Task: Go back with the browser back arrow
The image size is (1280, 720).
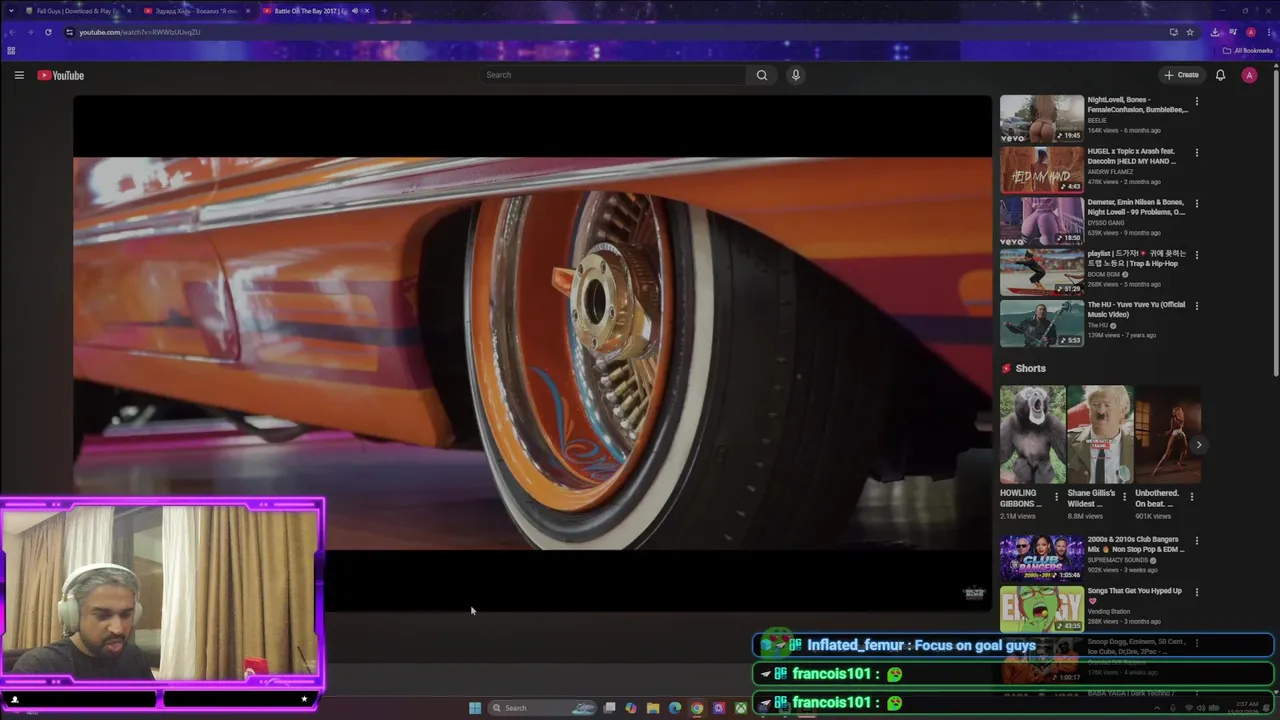Action: (x=12, y=32)
